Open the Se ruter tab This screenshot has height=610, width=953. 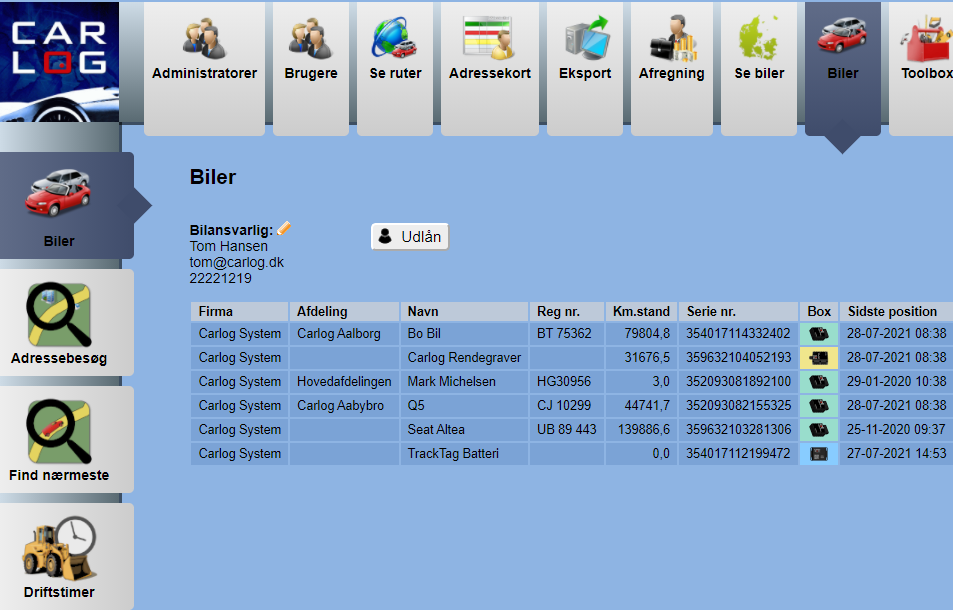tap(395, 67)
